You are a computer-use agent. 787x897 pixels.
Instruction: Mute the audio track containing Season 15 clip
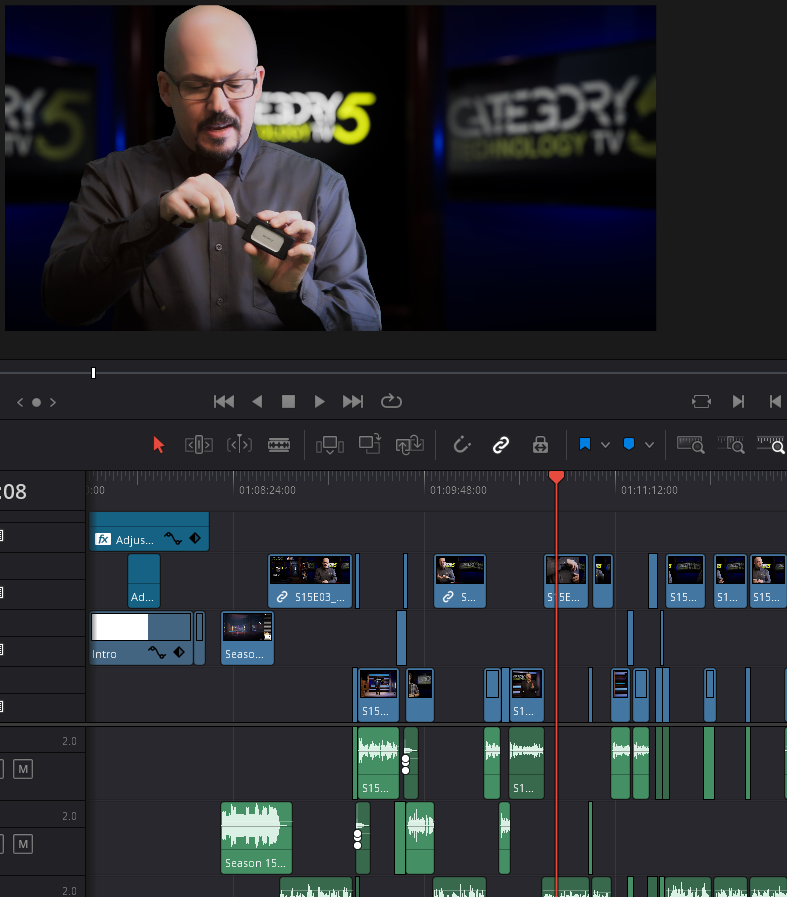[x=23, y=845]
